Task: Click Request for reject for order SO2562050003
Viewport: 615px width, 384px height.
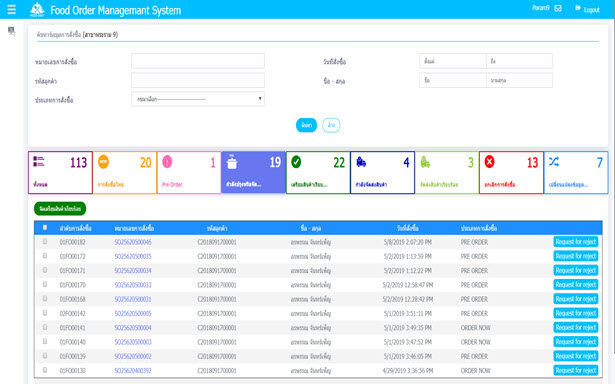Action: point(575,342)
